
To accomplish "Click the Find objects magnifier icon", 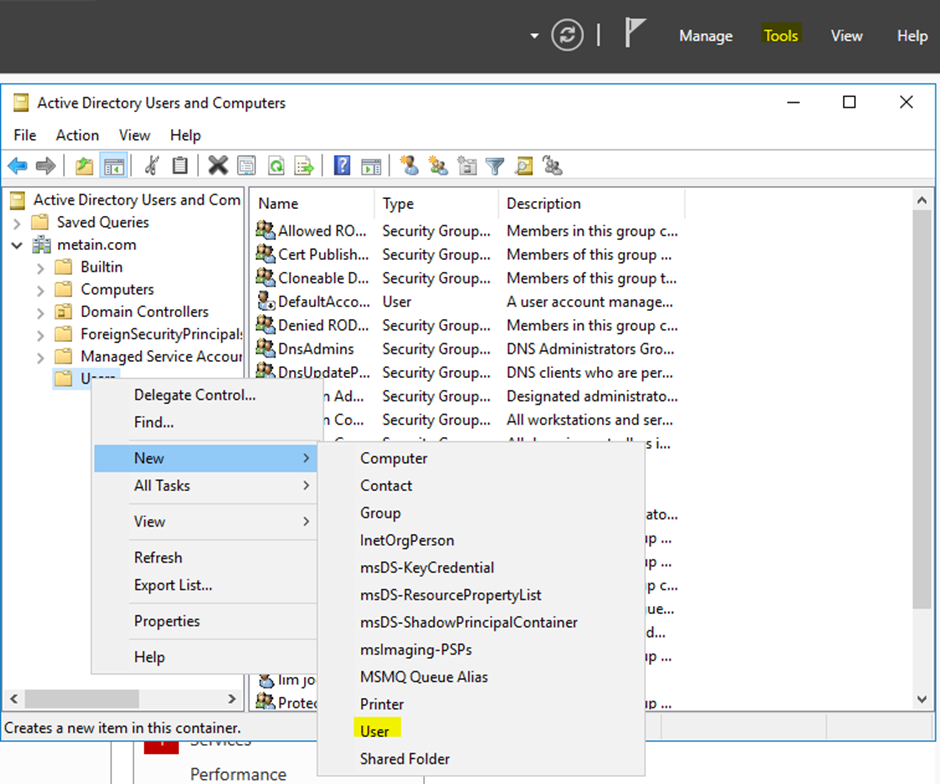I will [524, 165].
